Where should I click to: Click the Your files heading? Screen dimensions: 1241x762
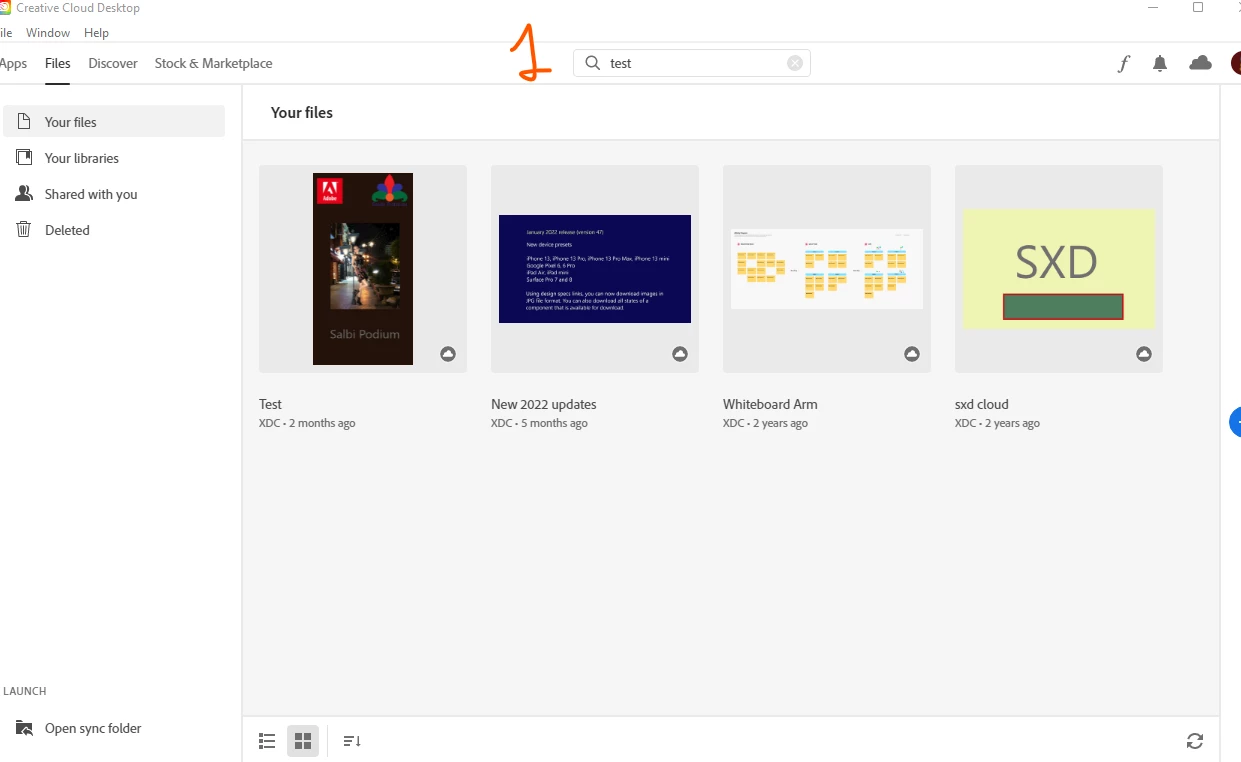[x=302, y=113]
